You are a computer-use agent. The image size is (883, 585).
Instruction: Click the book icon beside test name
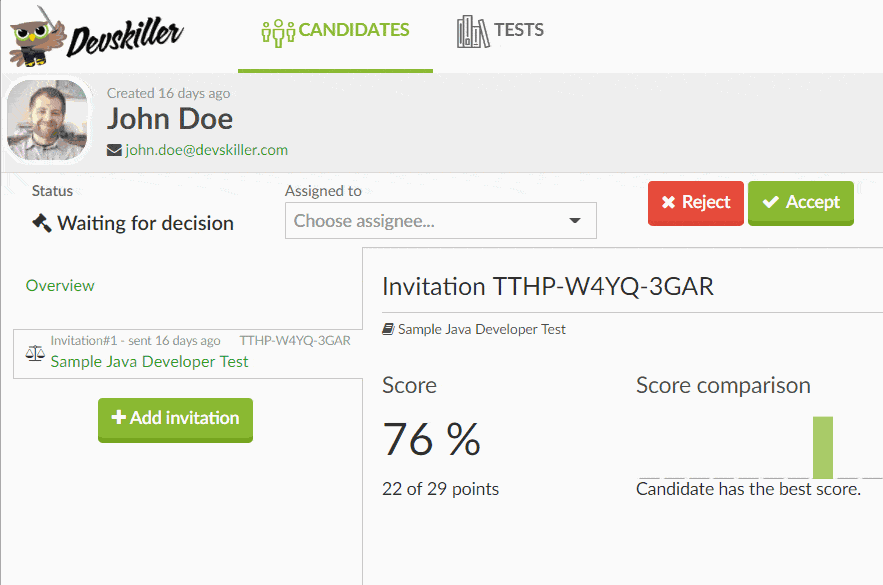(x=388, y=329)
